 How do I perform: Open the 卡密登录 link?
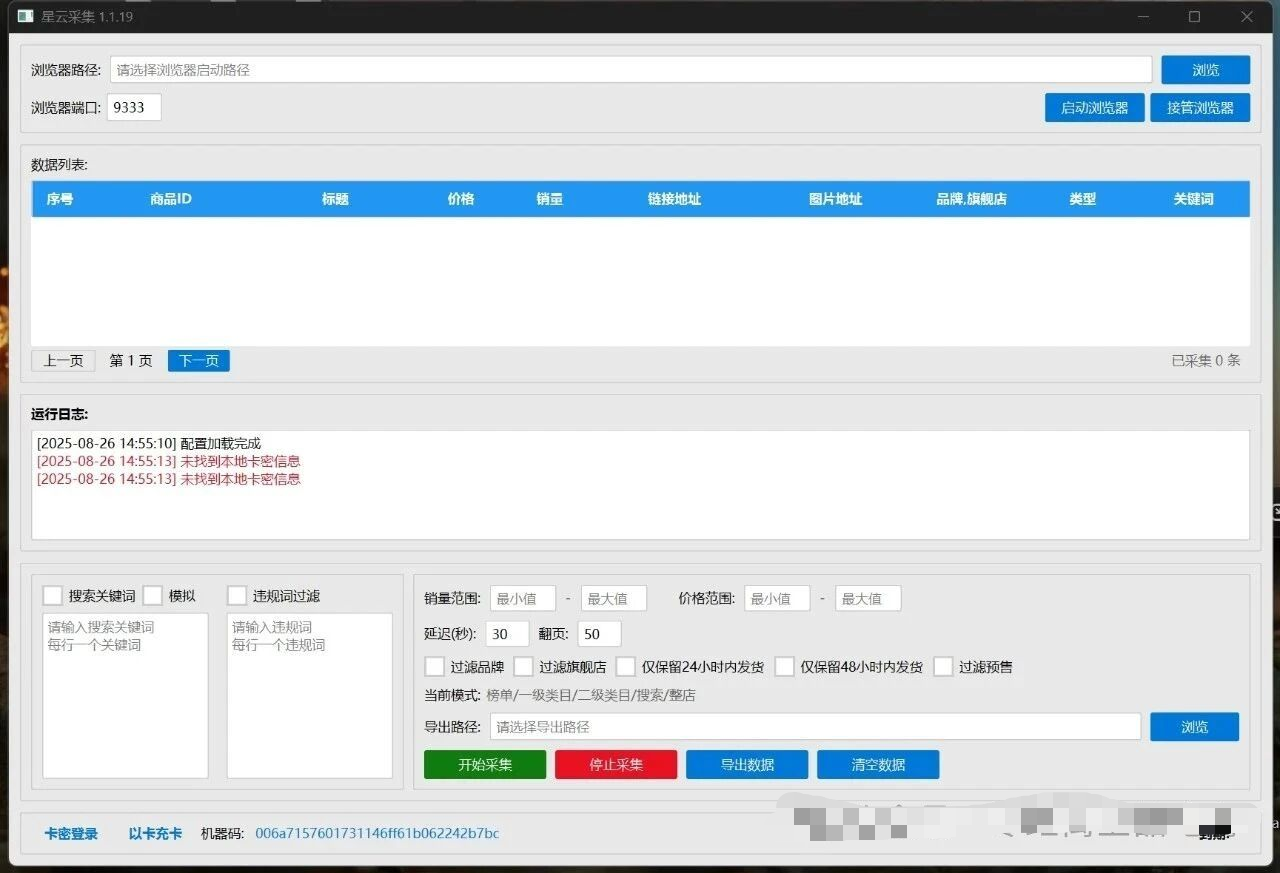71,834
